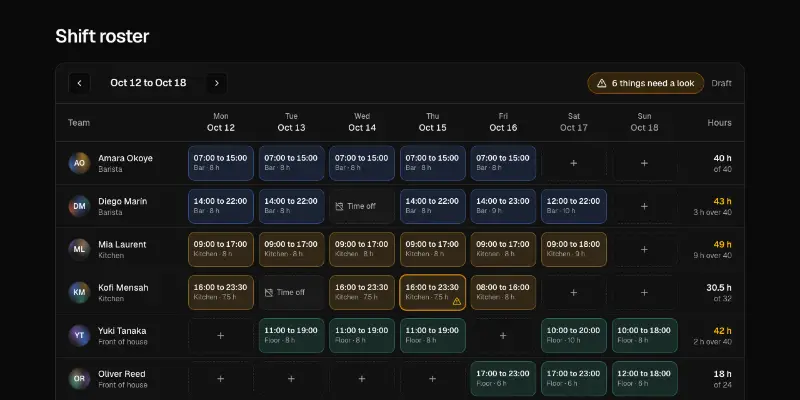Open the Kofi Mensah team member name
800x400 pixels.
tap(123, 288)
